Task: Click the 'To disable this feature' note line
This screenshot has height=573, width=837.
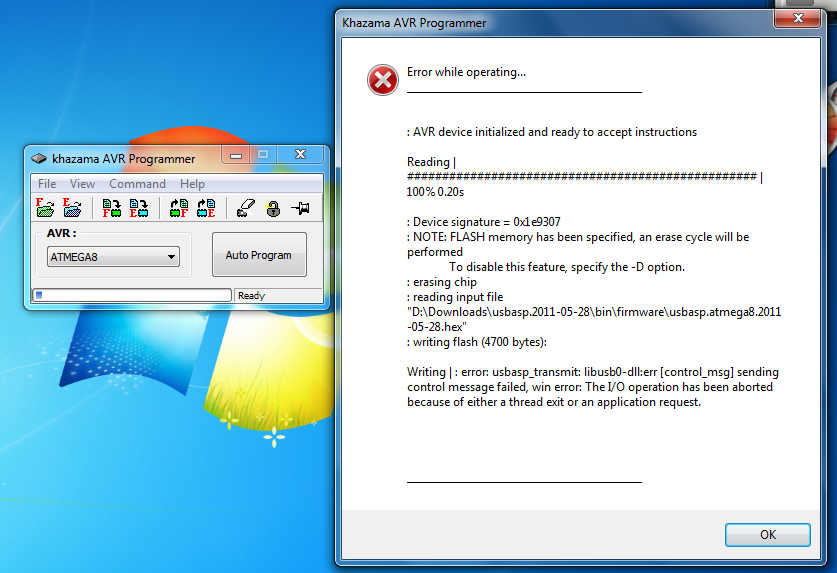Action: point(567,267)
